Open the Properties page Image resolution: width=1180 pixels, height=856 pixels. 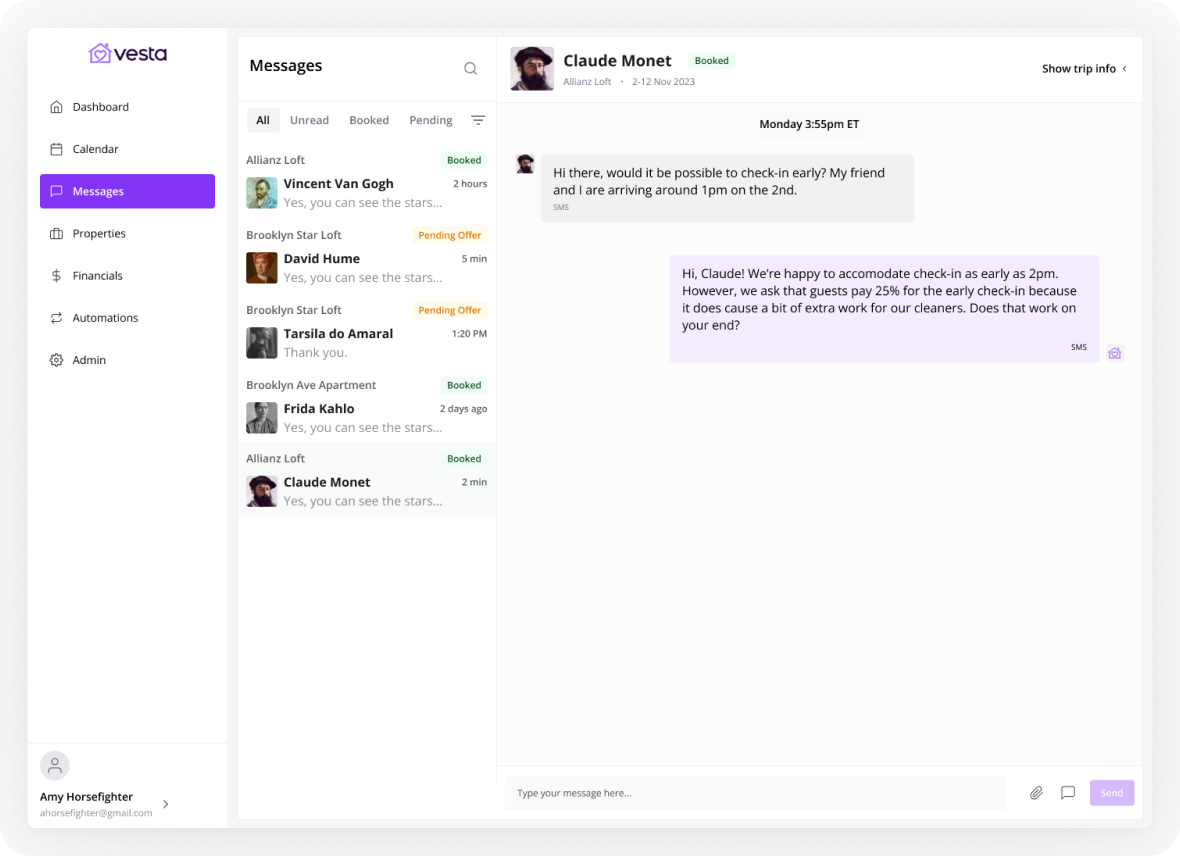tap(99, 234)
